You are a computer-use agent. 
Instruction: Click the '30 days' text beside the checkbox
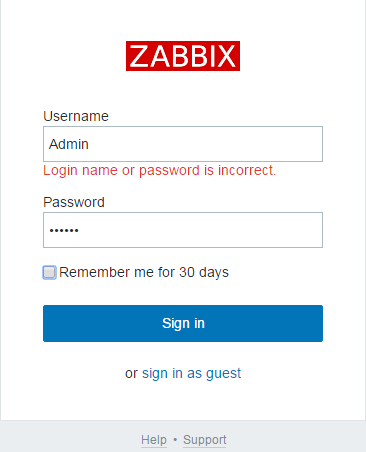[204, 272]
